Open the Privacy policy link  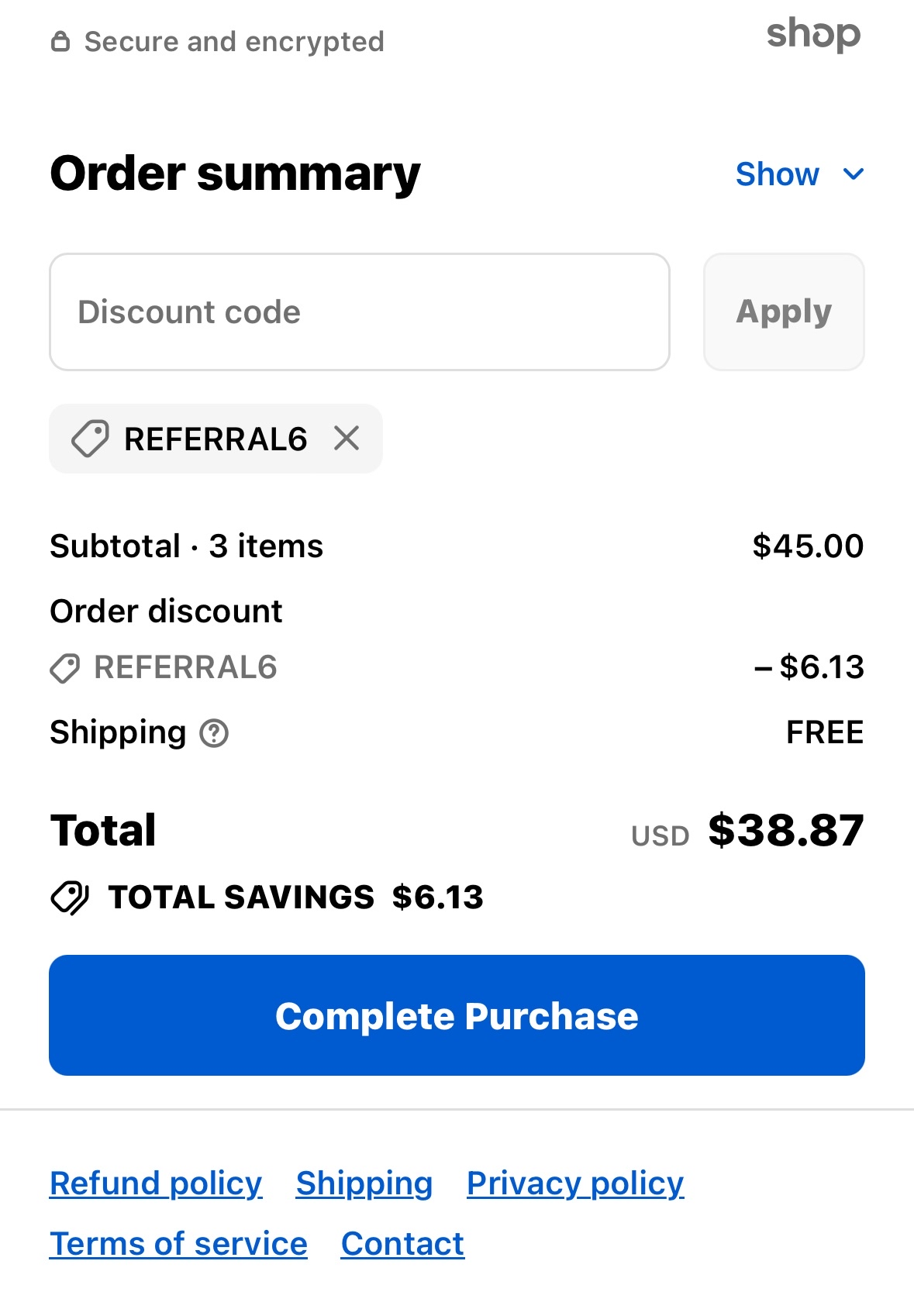[x=575, y=1183]
